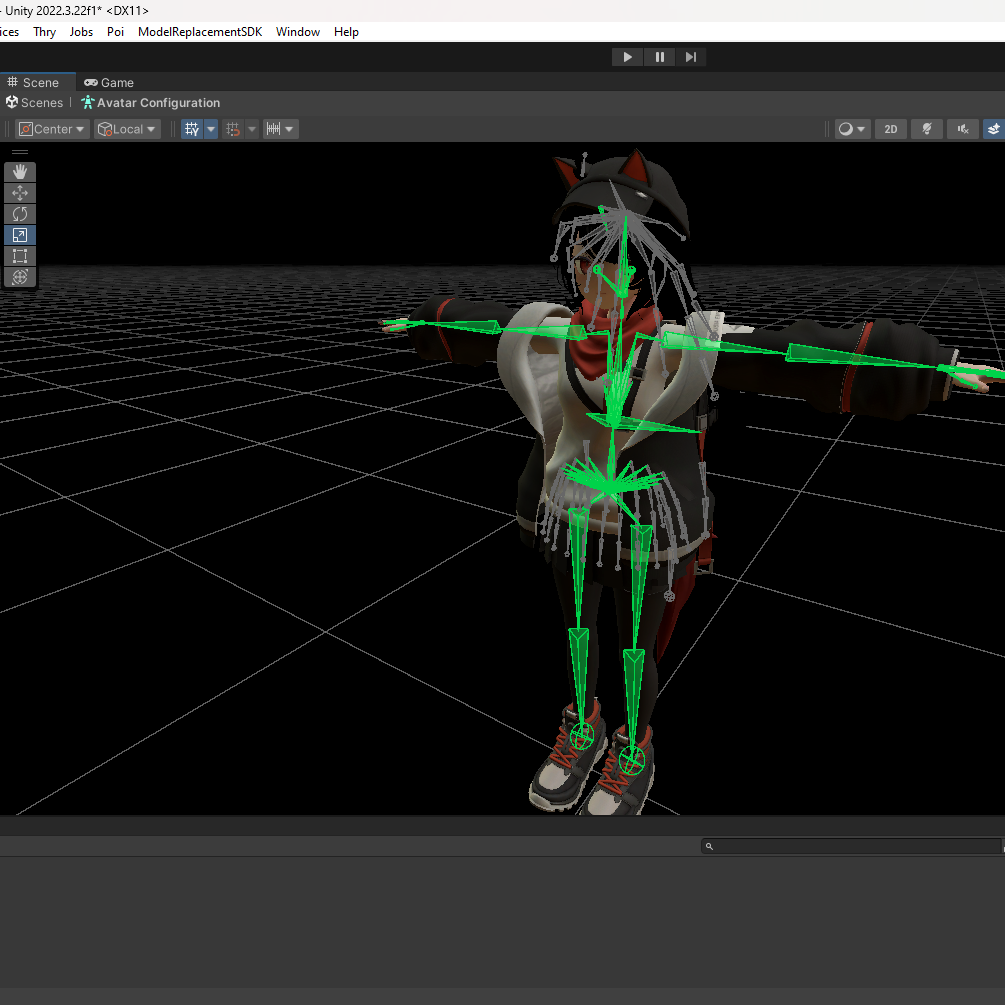
Task: Click the Play button
Action: [x=627, y=57]
